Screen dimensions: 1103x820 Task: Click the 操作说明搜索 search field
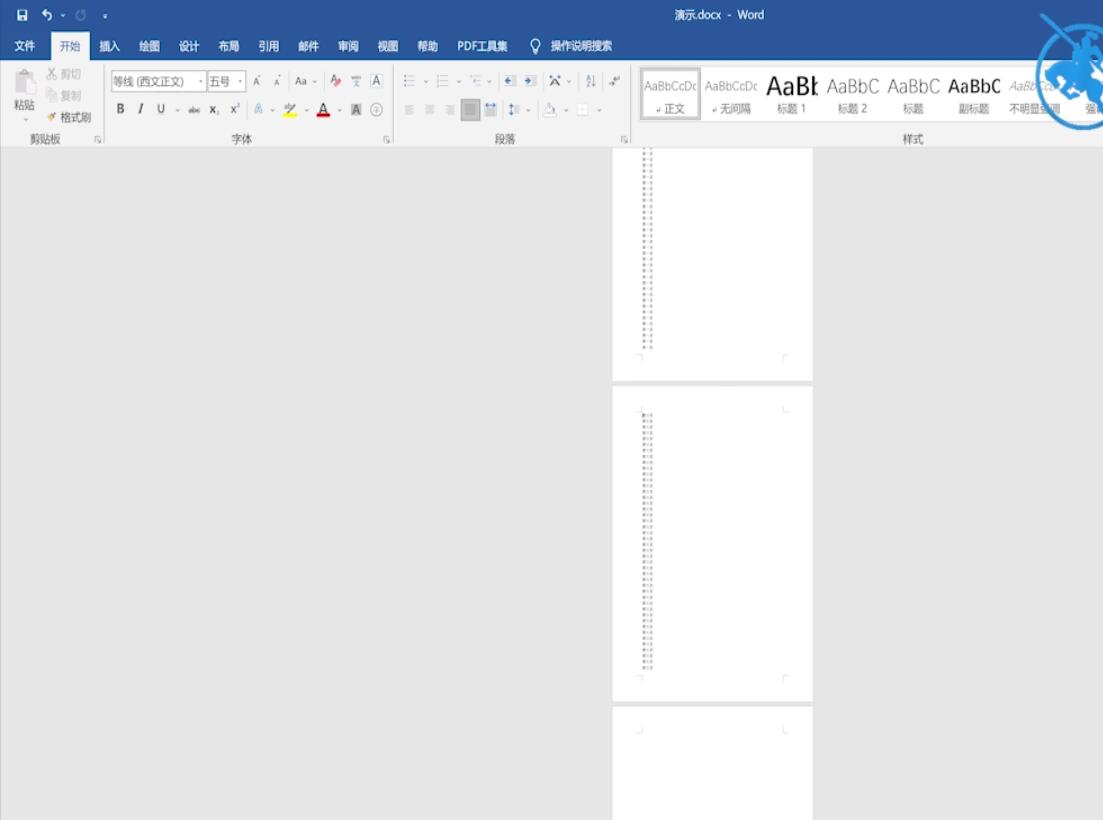pos(581,46)
